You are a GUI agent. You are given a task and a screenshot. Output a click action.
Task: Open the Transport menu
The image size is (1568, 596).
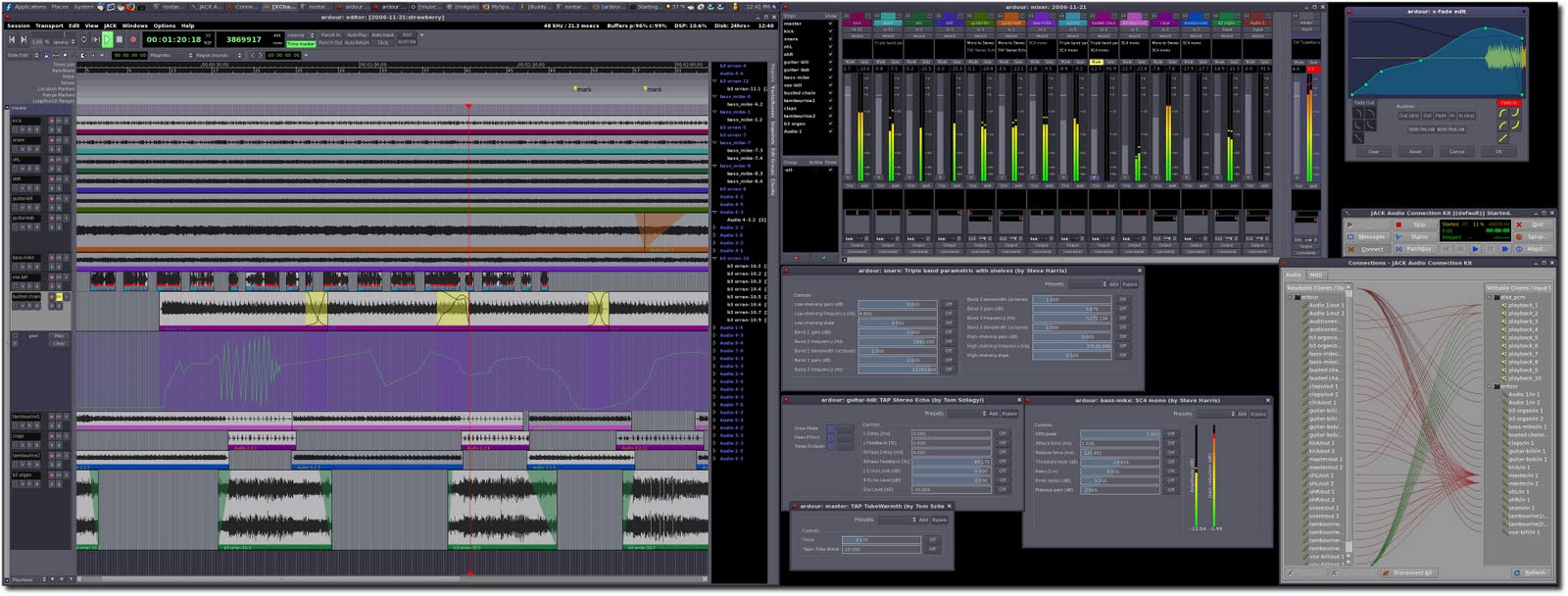tap(49, 25)
